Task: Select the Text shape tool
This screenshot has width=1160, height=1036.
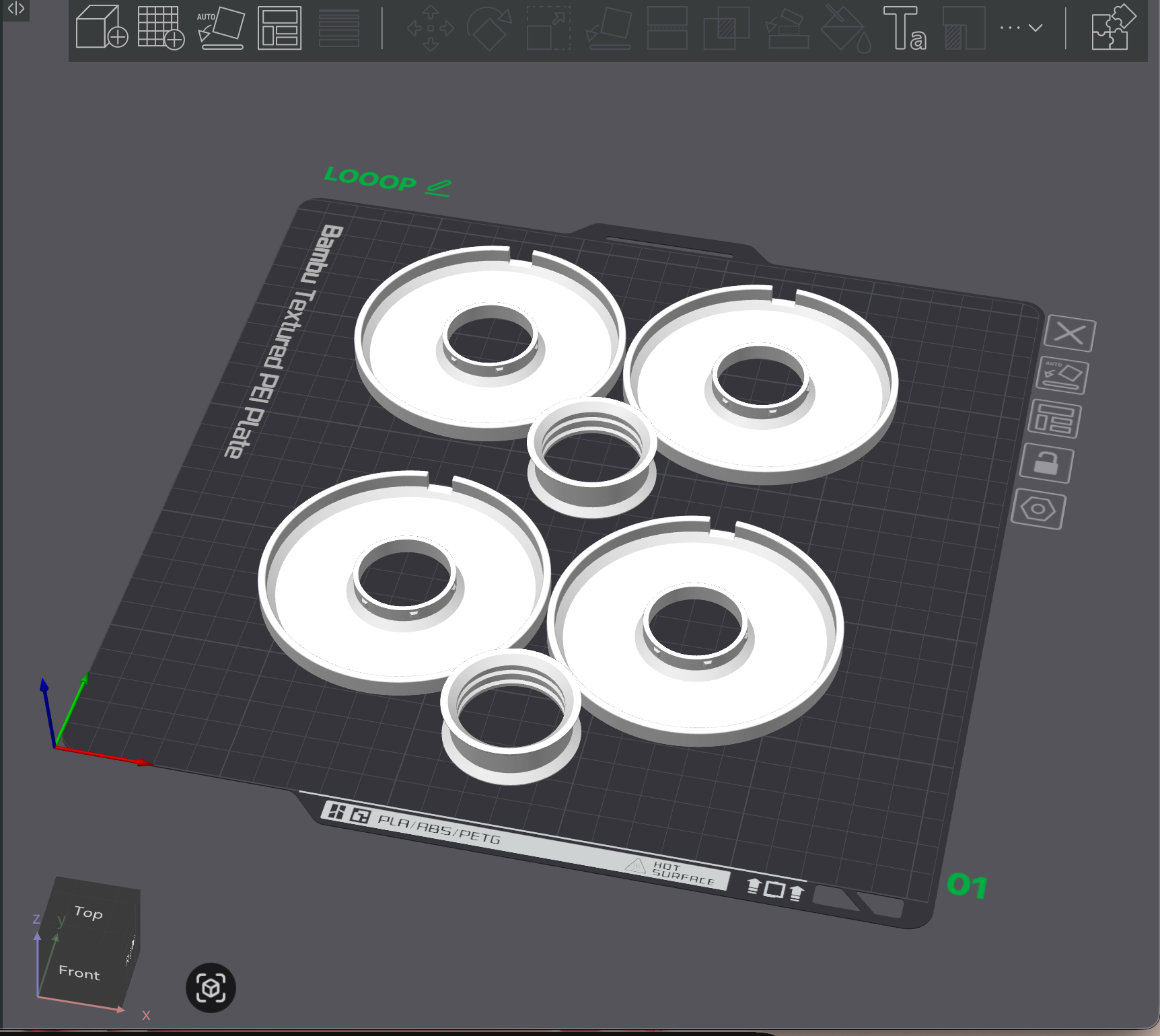Action: (905, 28)
